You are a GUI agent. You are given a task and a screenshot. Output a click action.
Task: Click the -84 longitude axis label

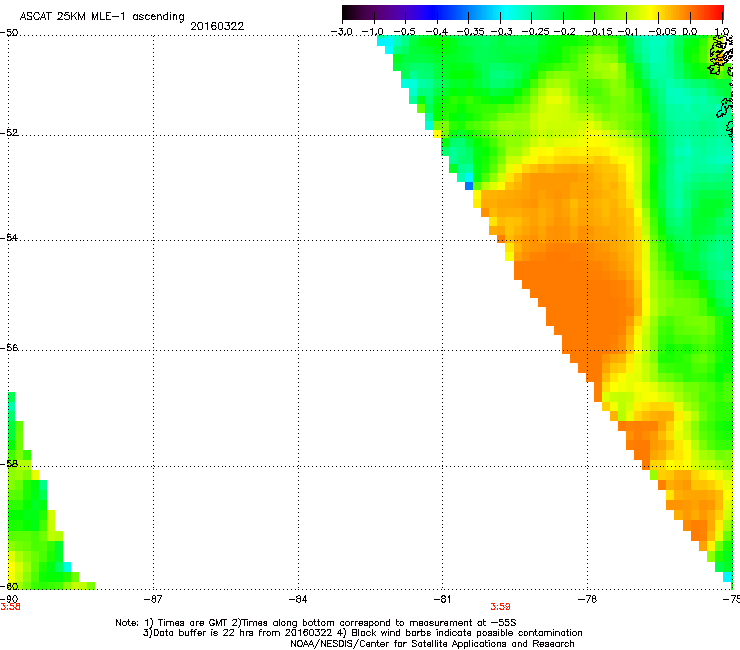point(298,599)
